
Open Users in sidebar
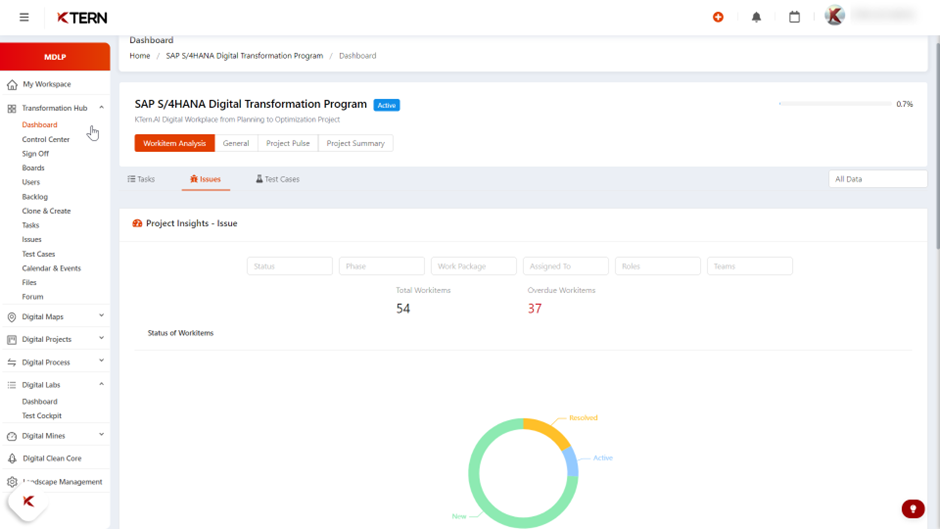[x=31, y=182]
